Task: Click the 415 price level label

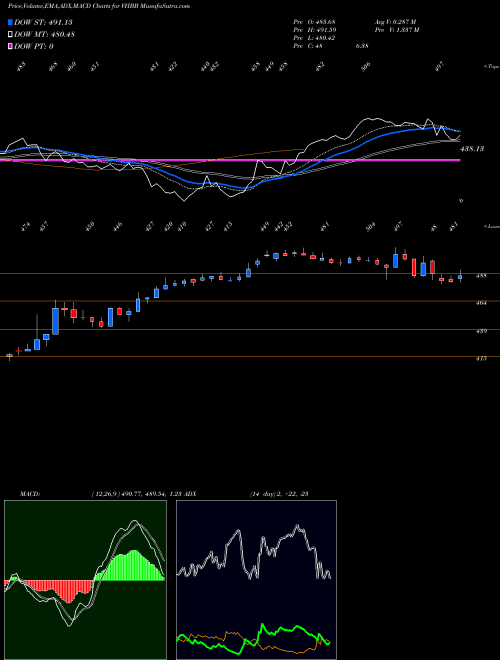Action: point(481,359)
